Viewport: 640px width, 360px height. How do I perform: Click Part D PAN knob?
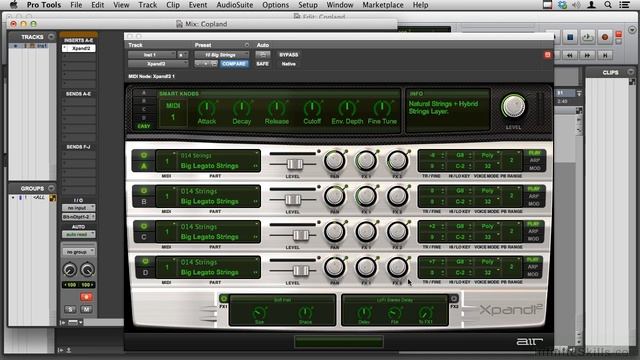pyautogui.click(x=334, y=267)
